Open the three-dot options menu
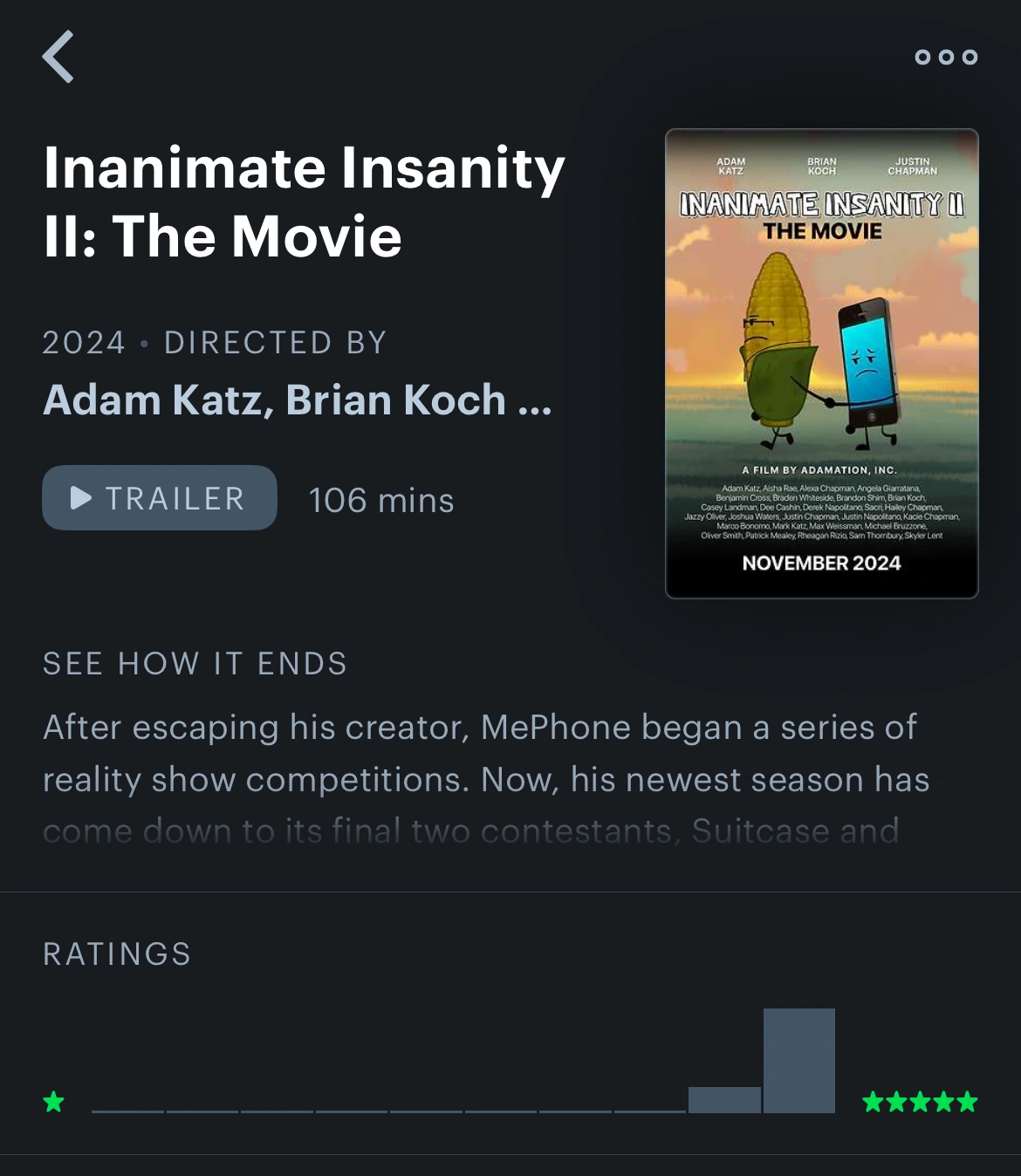The height and width of the screenshot is (1176, 1021). (946, 58)
